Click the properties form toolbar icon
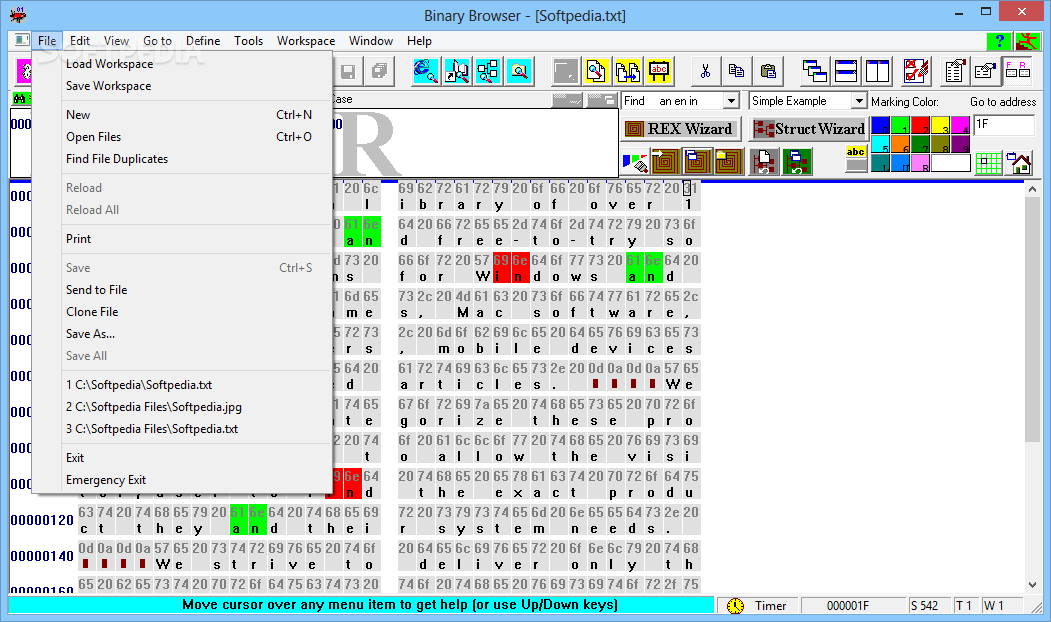This screenshot has width=1051, height=622. (986, 71)
